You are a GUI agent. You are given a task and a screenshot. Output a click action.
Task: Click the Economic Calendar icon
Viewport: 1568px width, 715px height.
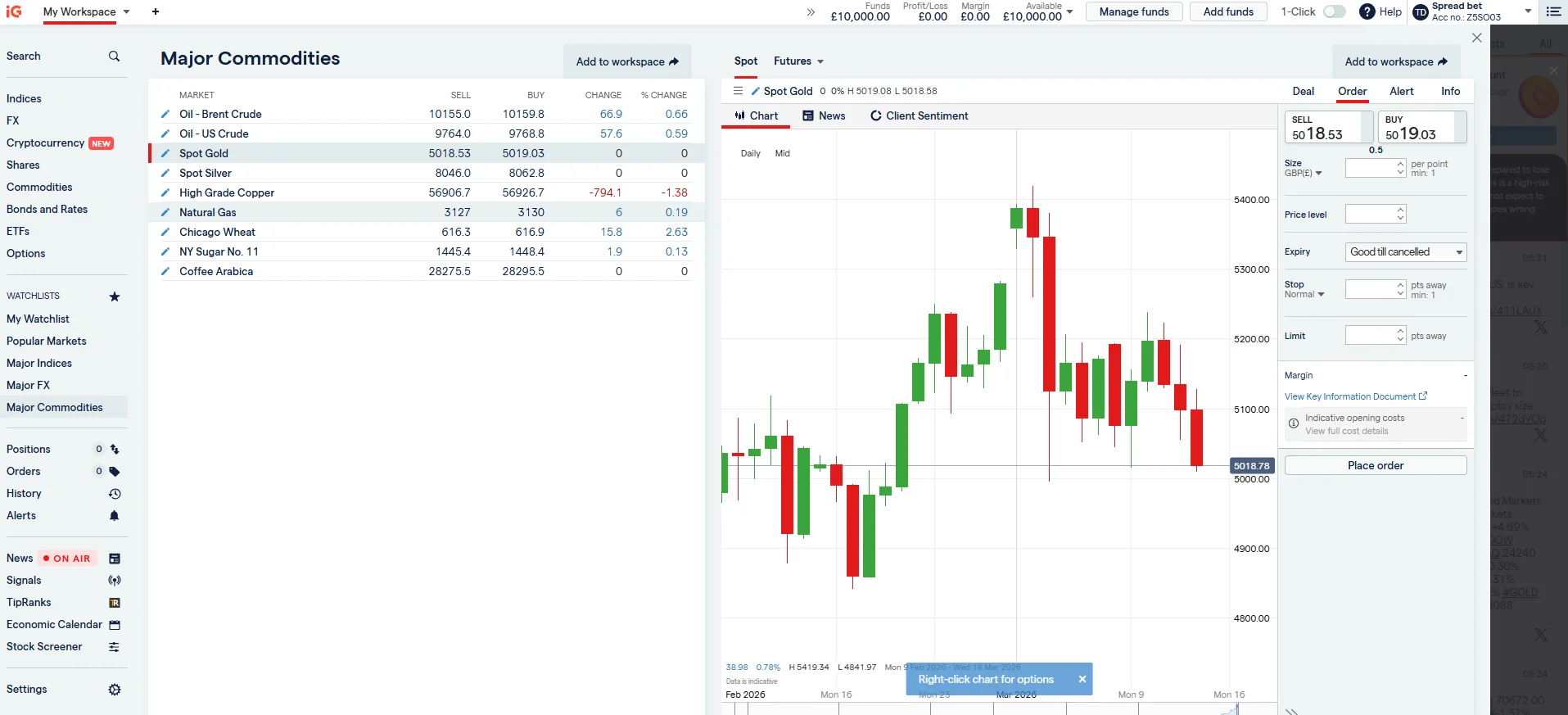click(x=115, y=625)
